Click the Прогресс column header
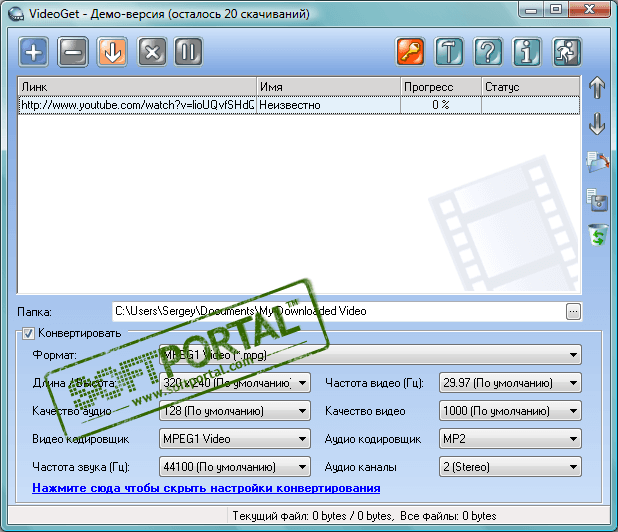The image size is (618, 532). (441, 87)
